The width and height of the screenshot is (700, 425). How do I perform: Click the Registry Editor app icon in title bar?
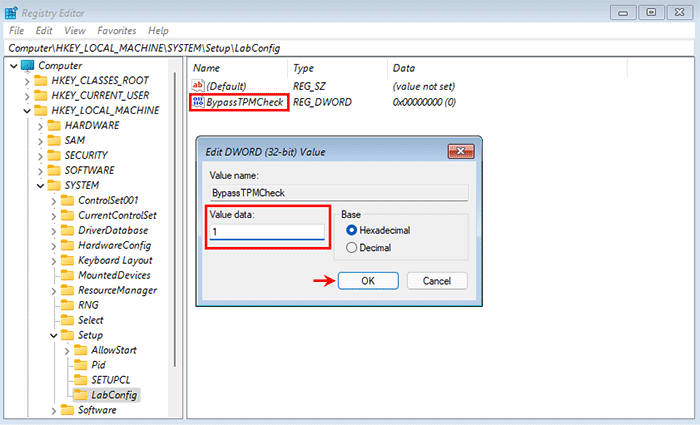pos(11,13)
